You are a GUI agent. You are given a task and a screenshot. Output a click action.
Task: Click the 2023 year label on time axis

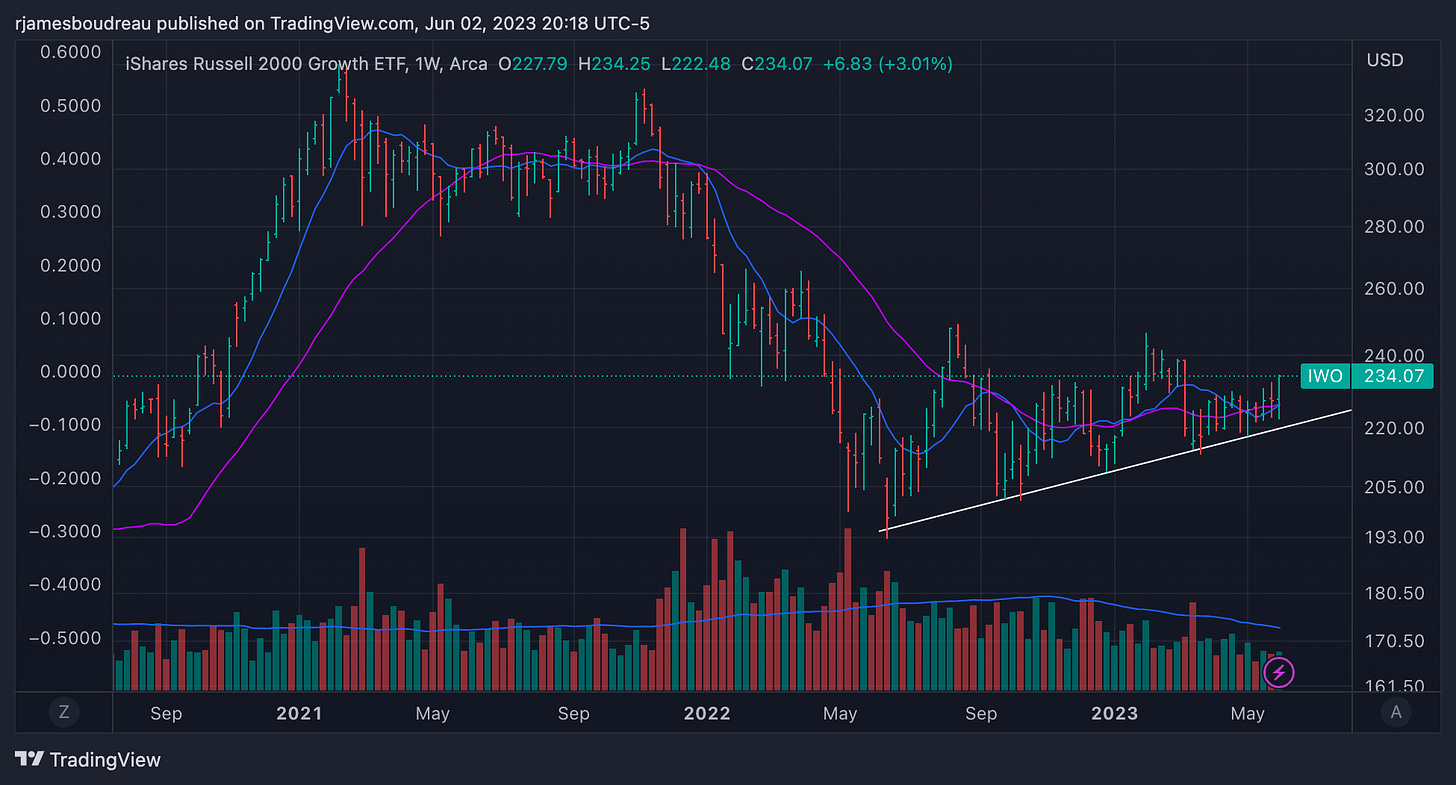[x=1114, y=713]
